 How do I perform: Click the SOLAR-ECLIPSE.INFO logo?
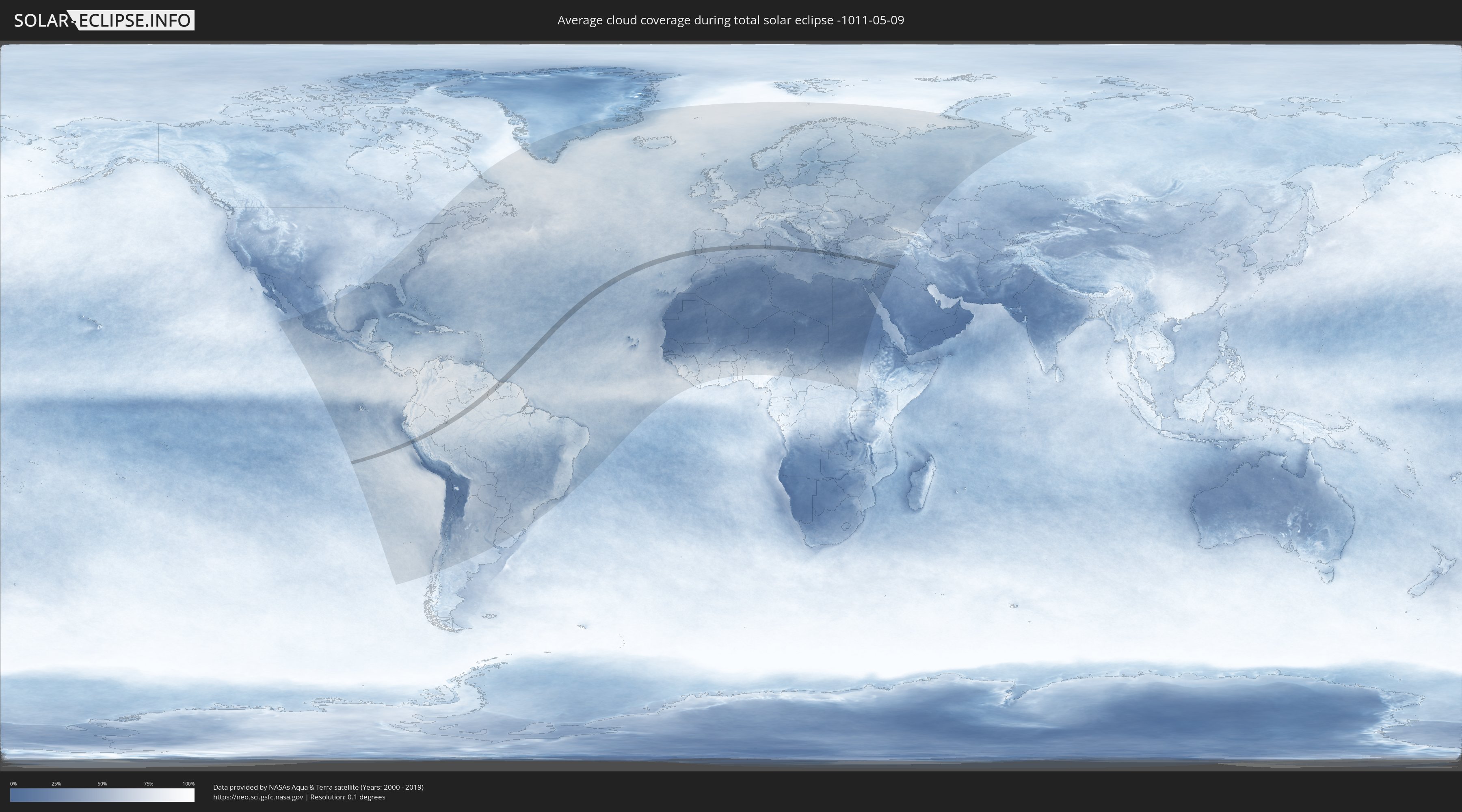(x=104, y=20)
